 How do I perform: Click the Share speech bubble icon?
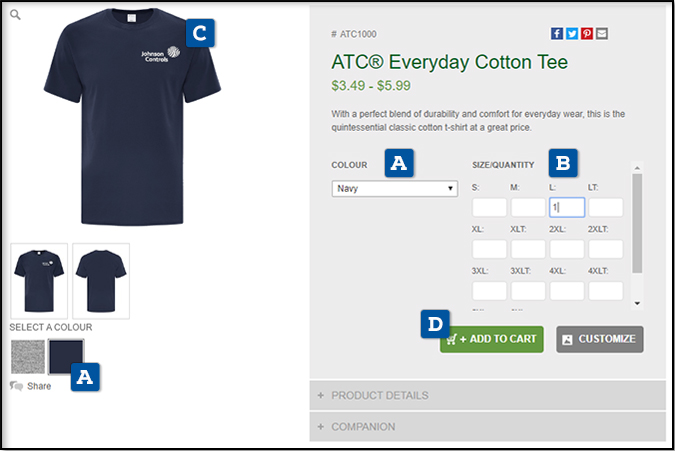pyautogui.click(x=16, y=386)
